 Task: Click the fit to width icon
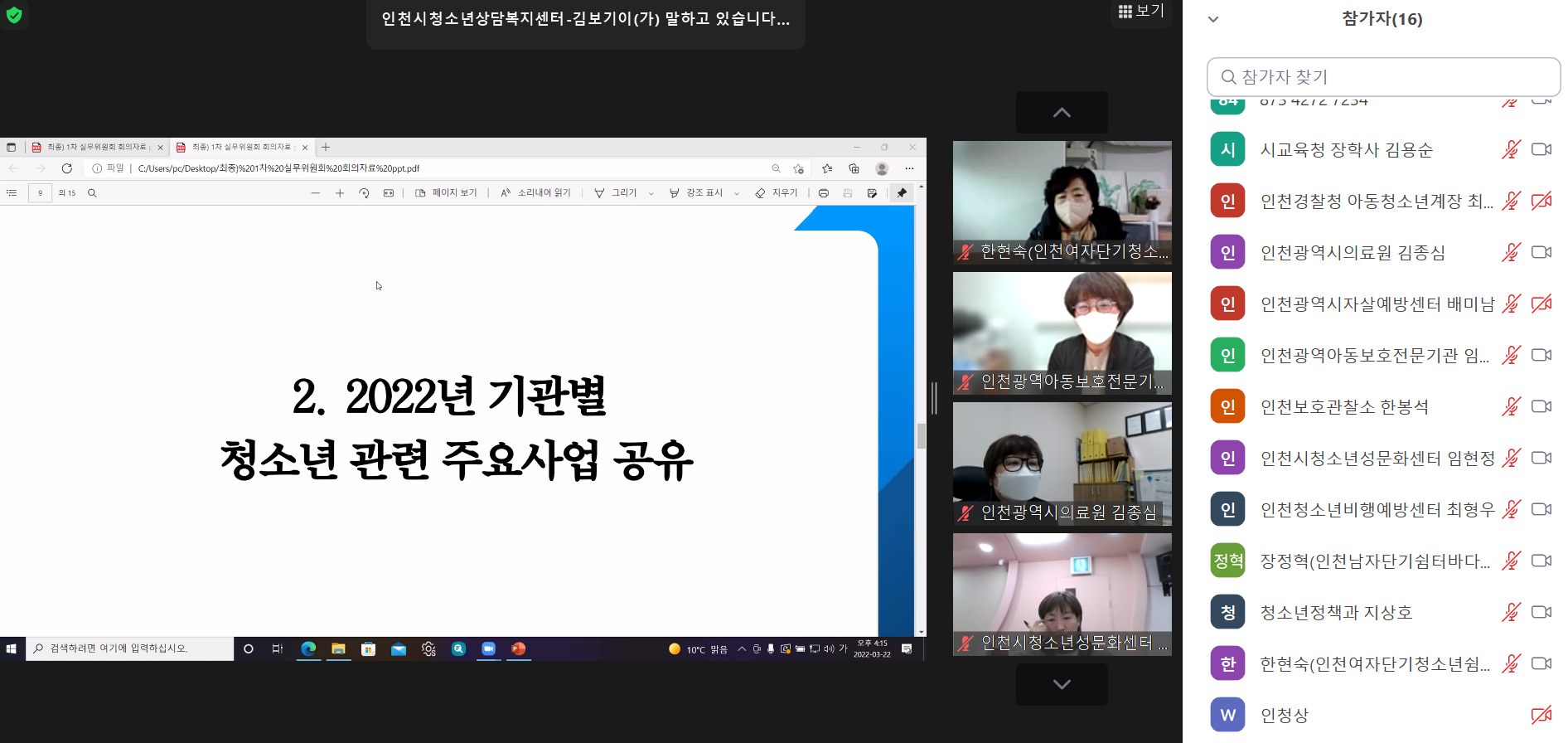389,193
